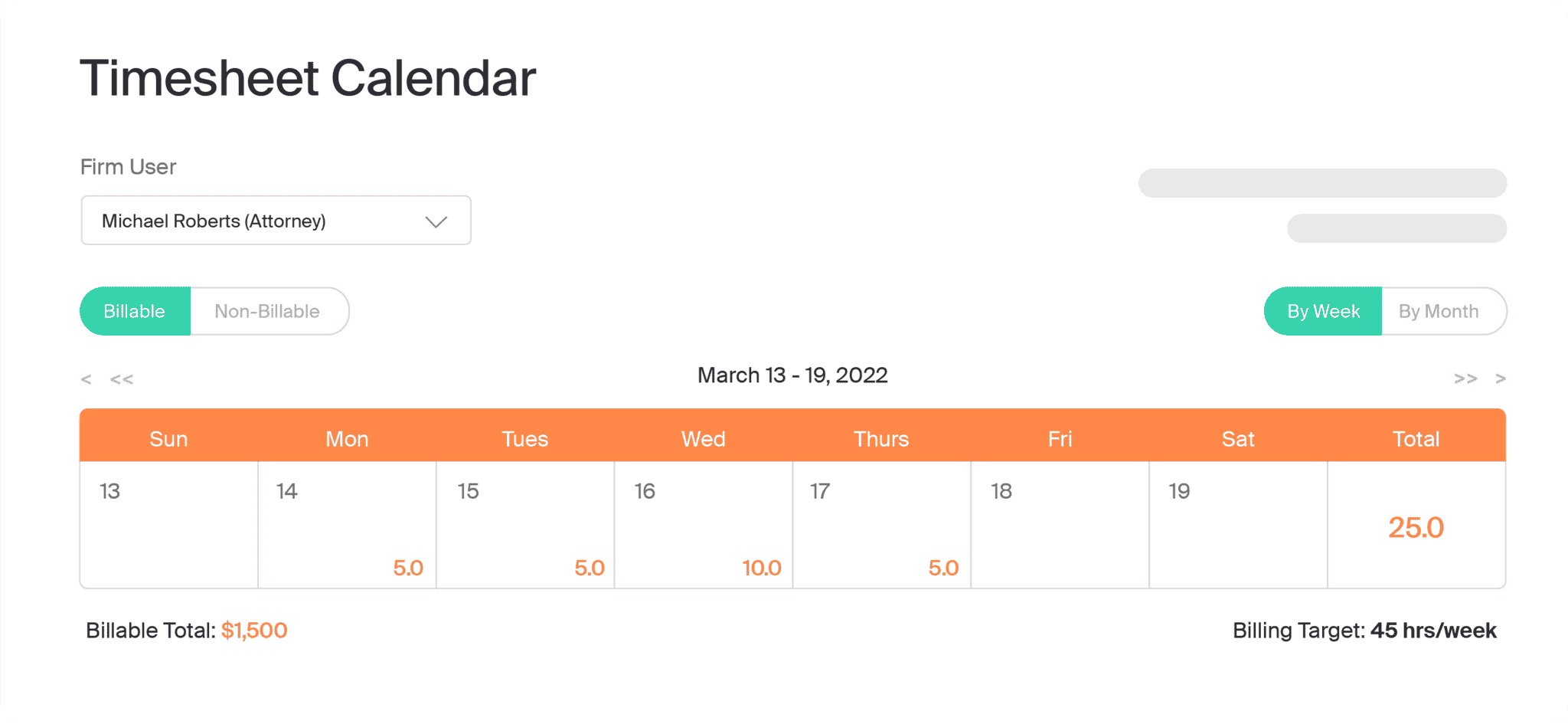The width and height of the screenshot is (1568, 724).
Task: Click the Timesheet Calendar title
Action: click(308, 77)
